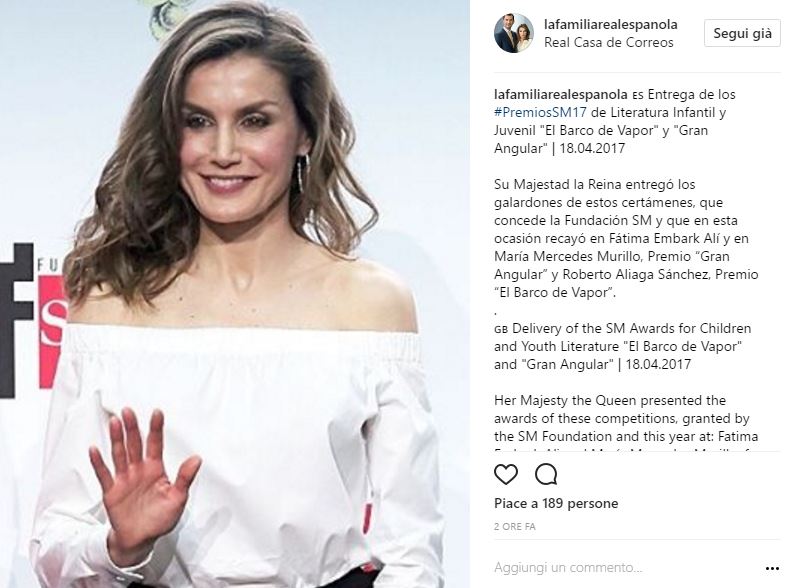Open the 2 ORE FA timestamp
Screen dimensions: 786x588
click(515, 527)
